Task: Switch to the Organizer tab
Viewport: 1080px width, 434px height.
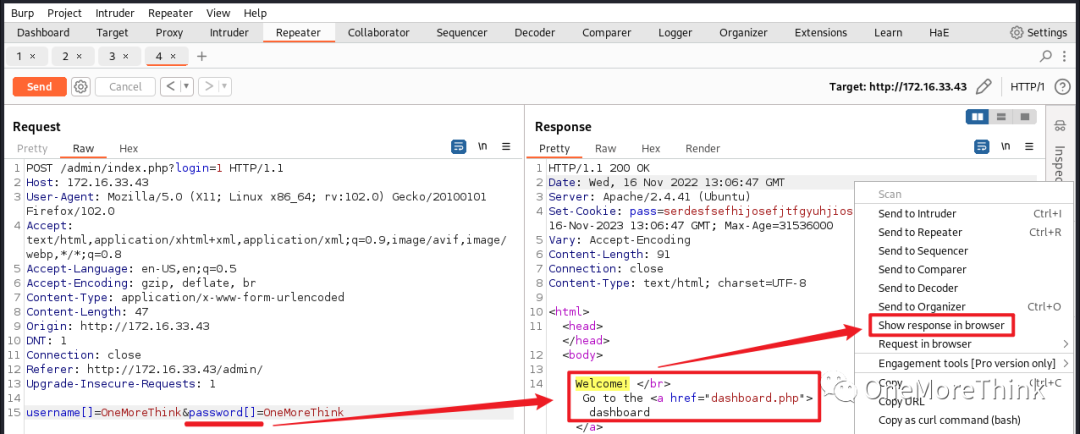Action: [x=743, y=32]
